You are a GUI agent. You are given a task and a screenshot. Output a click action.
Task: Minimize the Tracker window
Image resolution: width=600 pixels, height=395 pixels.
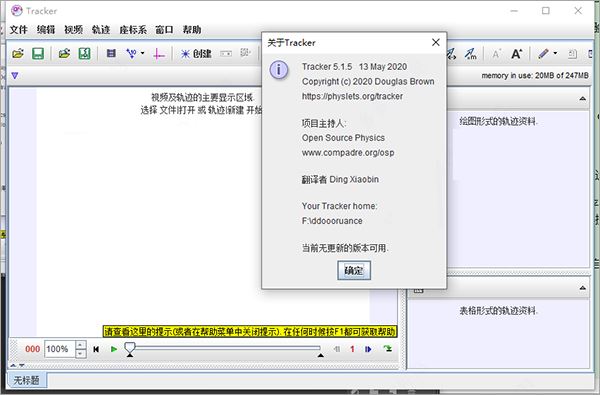click(x=514, y=11)
